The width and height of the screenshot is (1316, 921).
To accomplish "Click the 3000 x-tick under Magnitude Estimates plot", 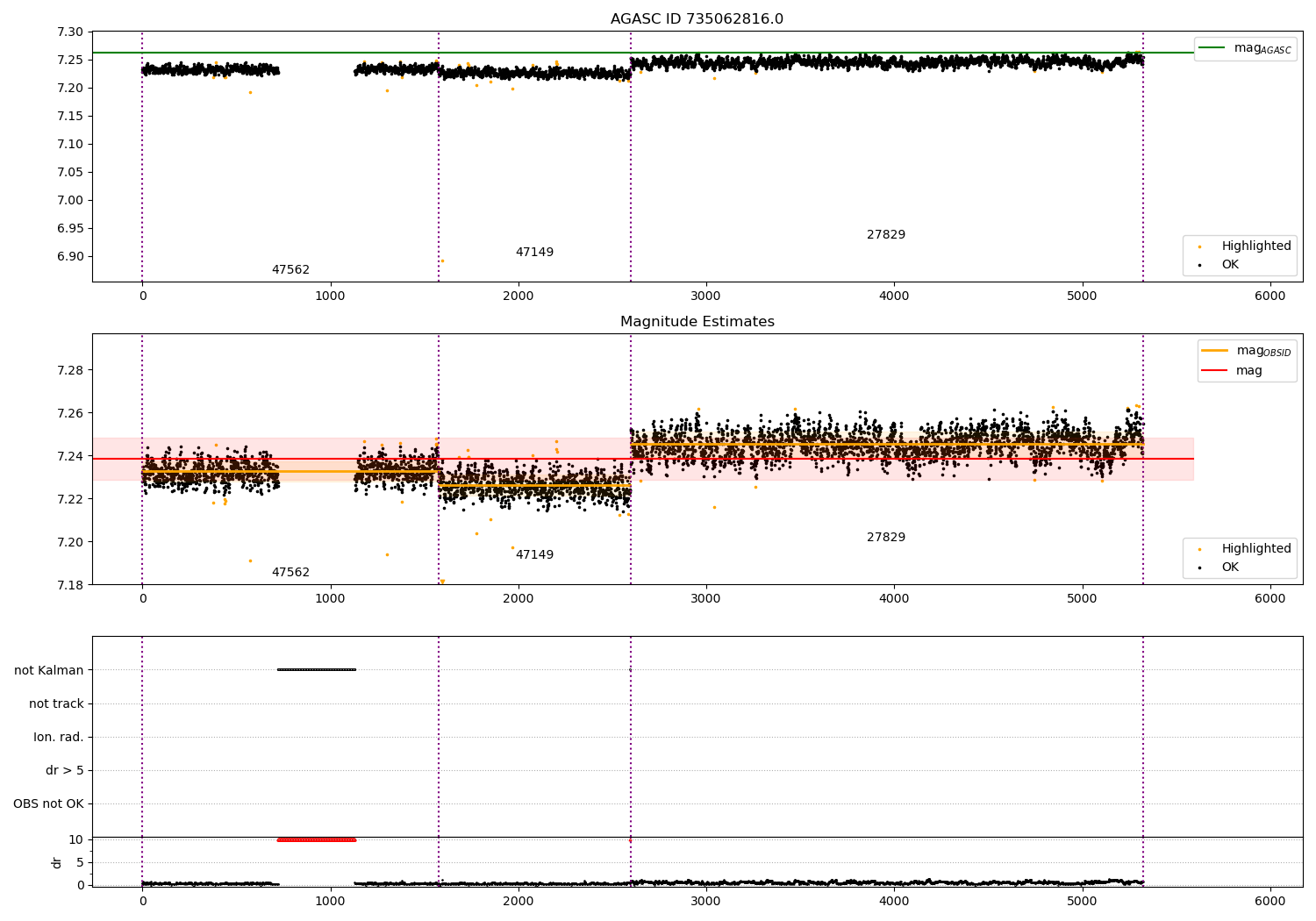I will (706, 598).
